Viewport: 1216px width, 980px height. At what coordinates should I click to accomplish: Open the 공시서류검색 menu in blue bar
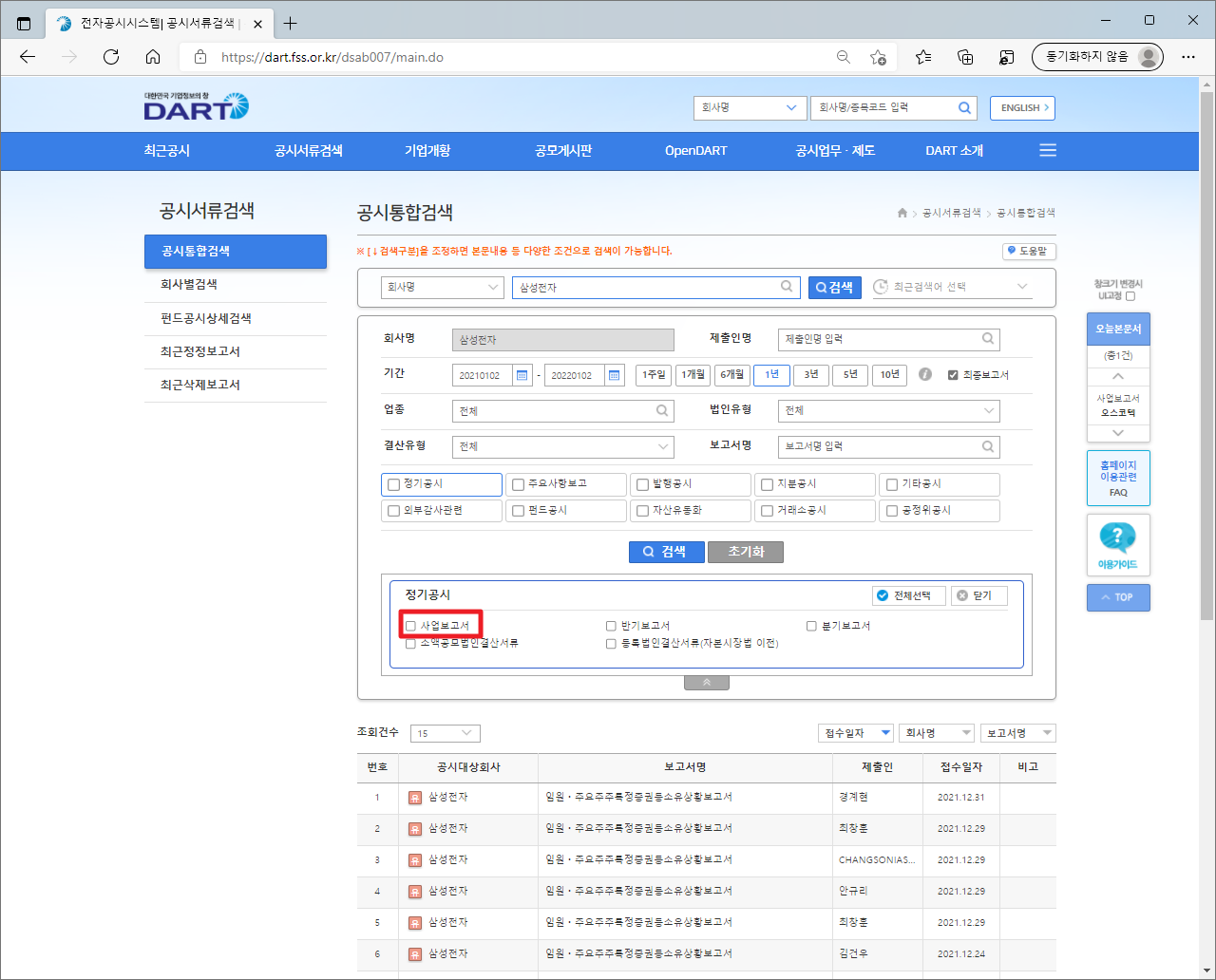[309, 151]
